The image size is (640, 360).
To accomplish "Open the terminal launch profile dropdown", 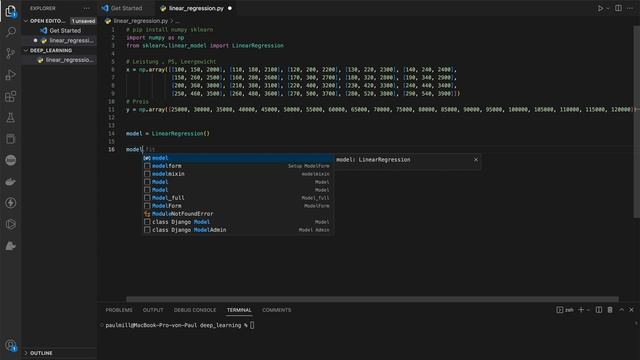I will [x=588, y=310].
